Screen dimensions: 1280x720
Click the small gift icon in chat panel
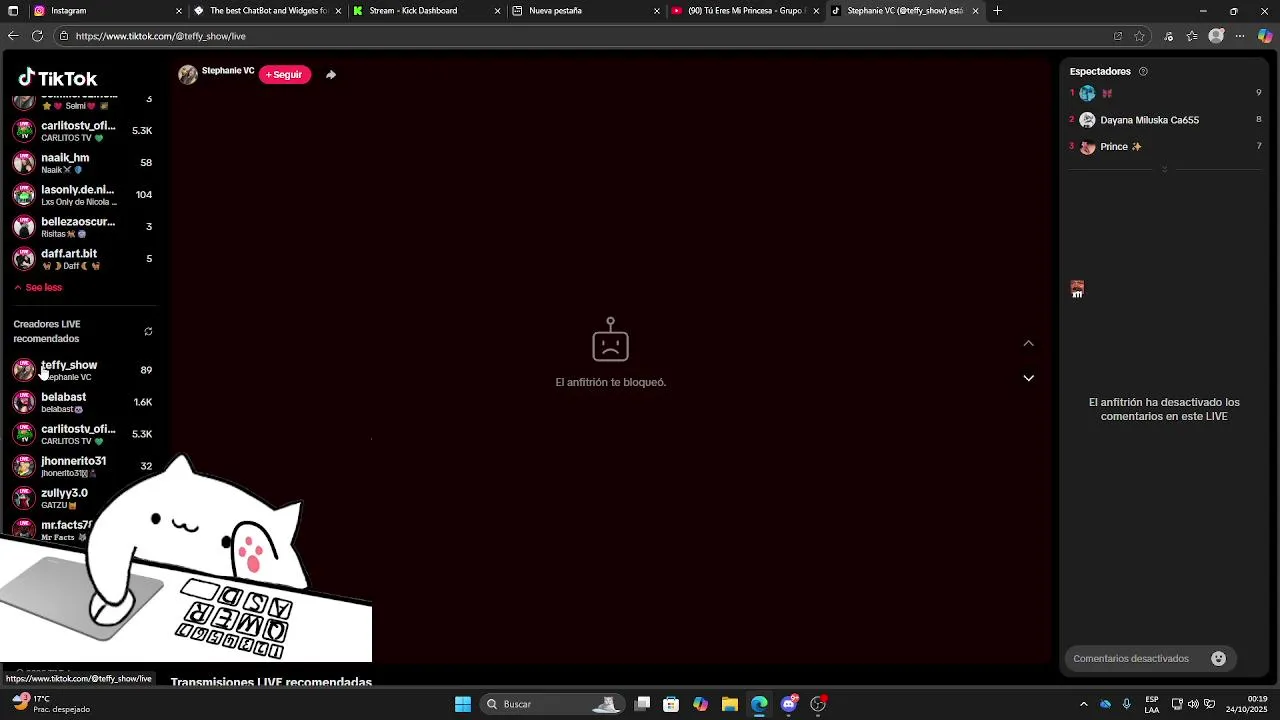1077,289
